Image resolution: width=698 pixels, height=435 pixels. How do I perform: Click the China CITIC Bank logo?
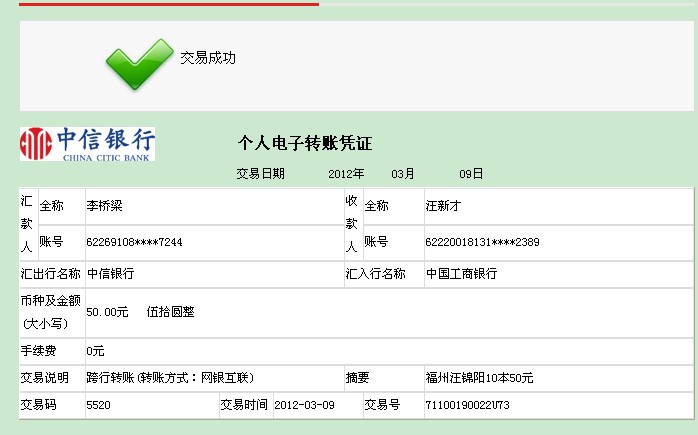tap(88, 144)
